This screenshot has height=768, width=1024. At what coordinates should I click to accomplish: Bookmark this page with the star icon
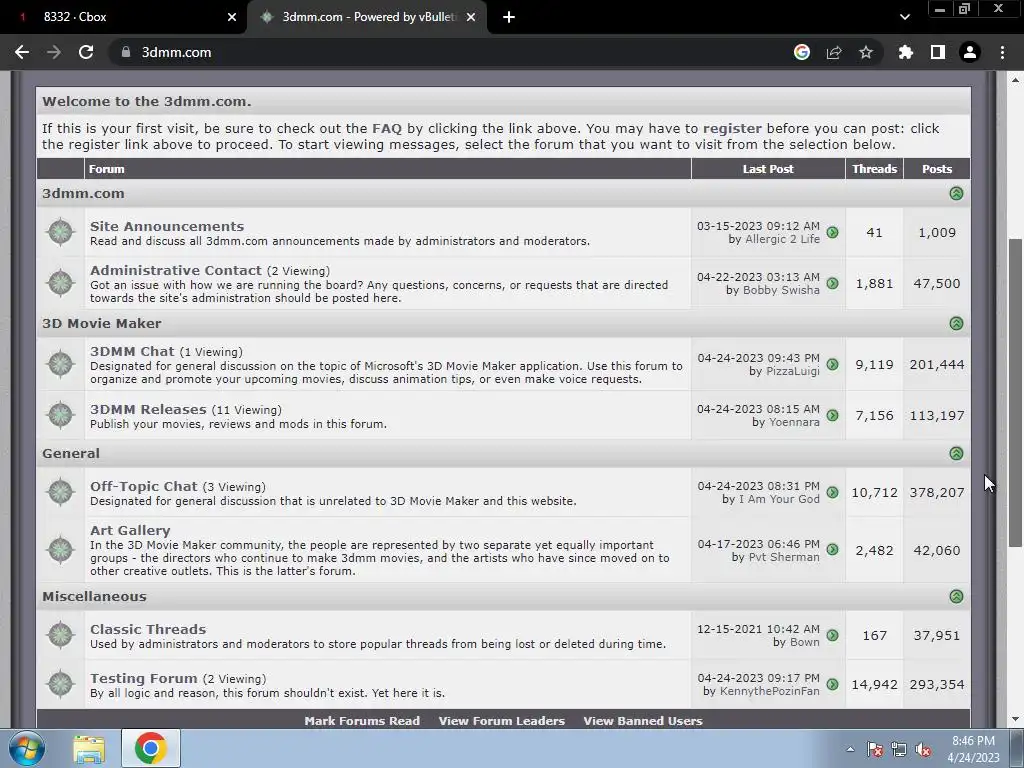pos(866,52)
